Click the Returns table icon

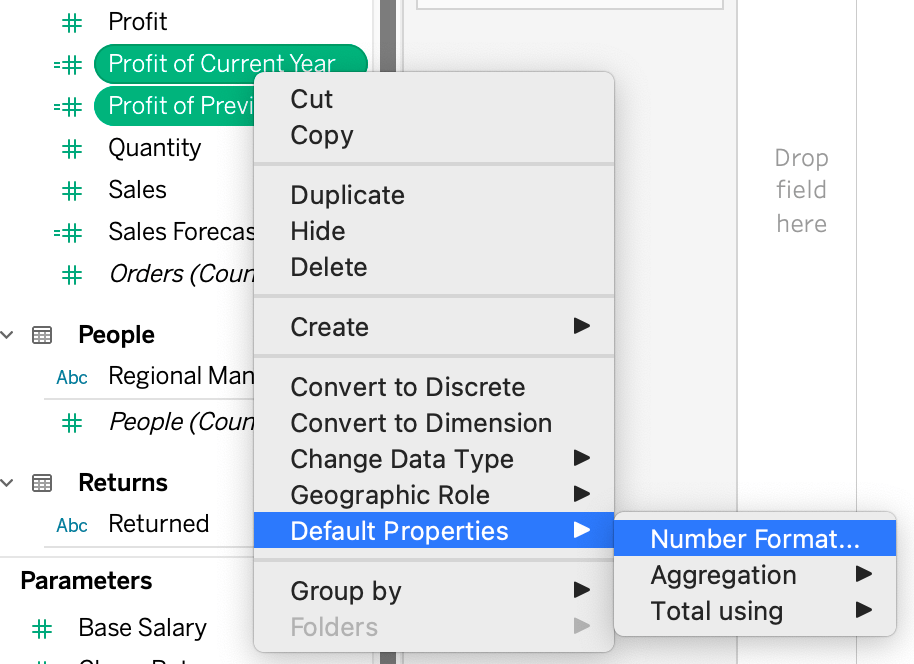[x=42, y=483]
